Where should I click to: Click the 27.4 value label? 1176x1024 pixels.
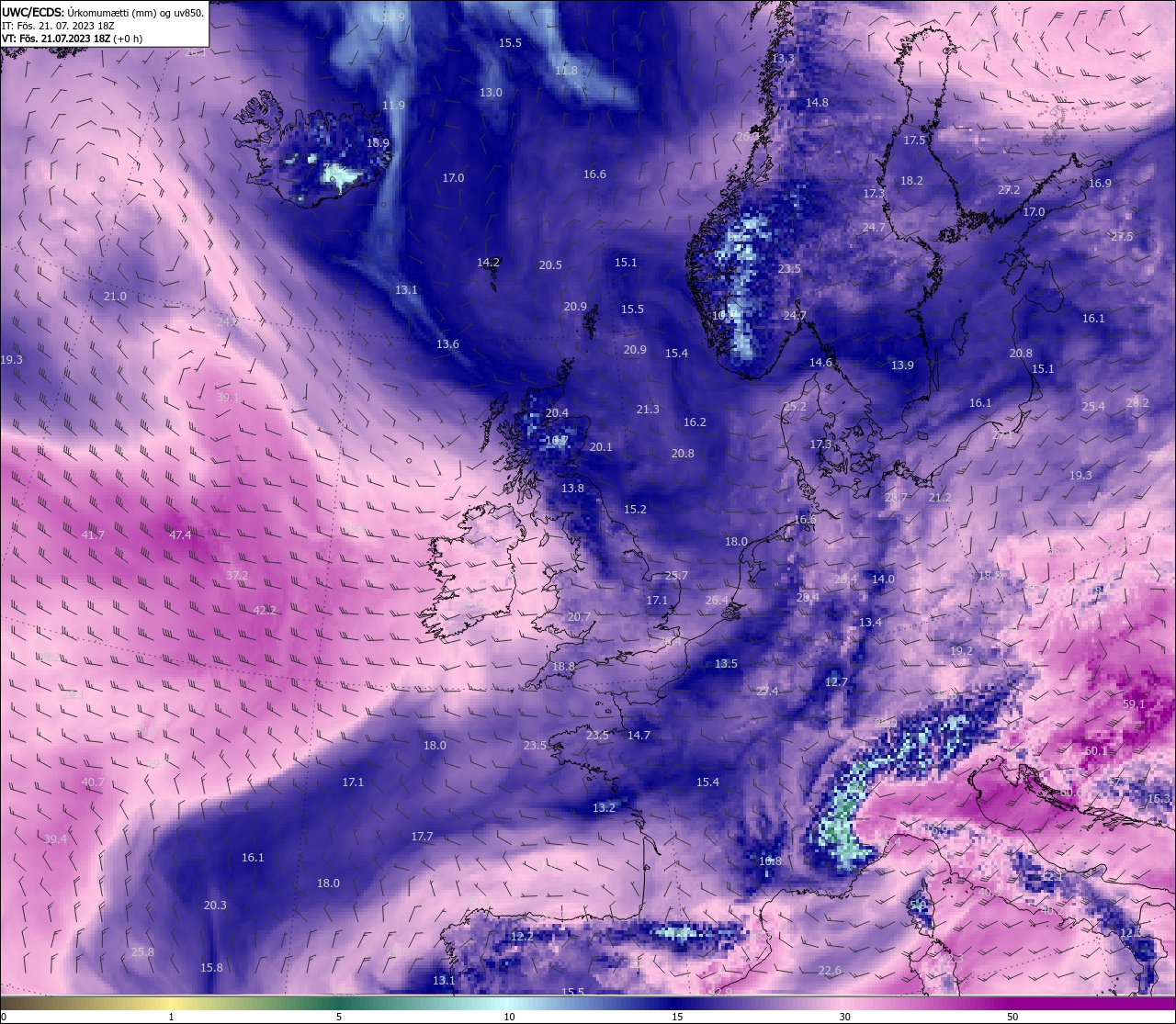pyautogui.click(x=767, y=692)
